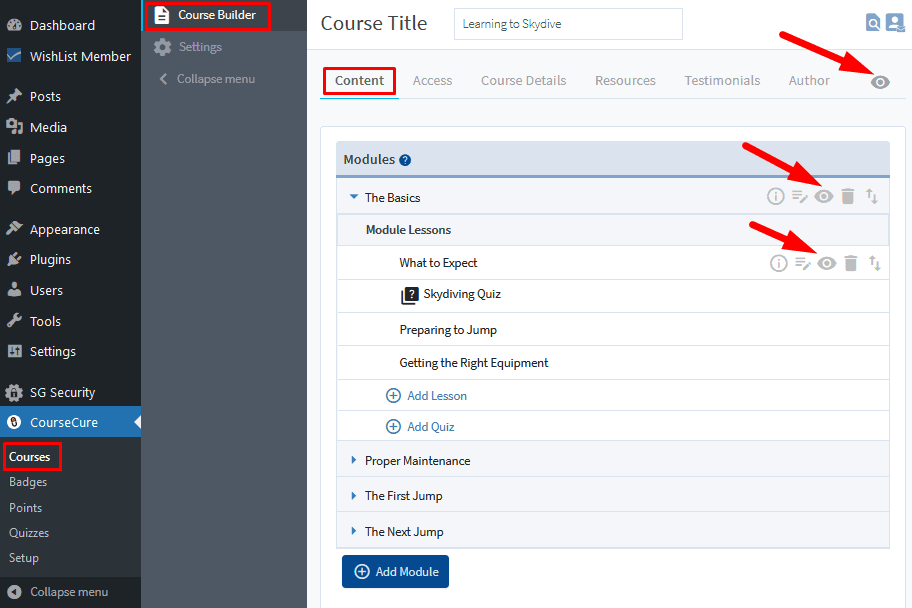Switch to the Content tab
Screen dimensions: 912x608
click(359, 81)
